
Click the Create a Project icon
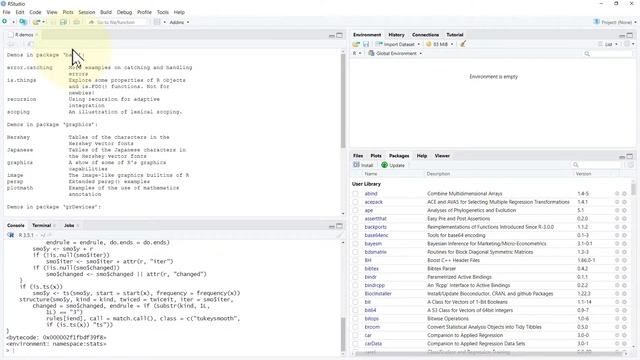(x=23, y=22)
